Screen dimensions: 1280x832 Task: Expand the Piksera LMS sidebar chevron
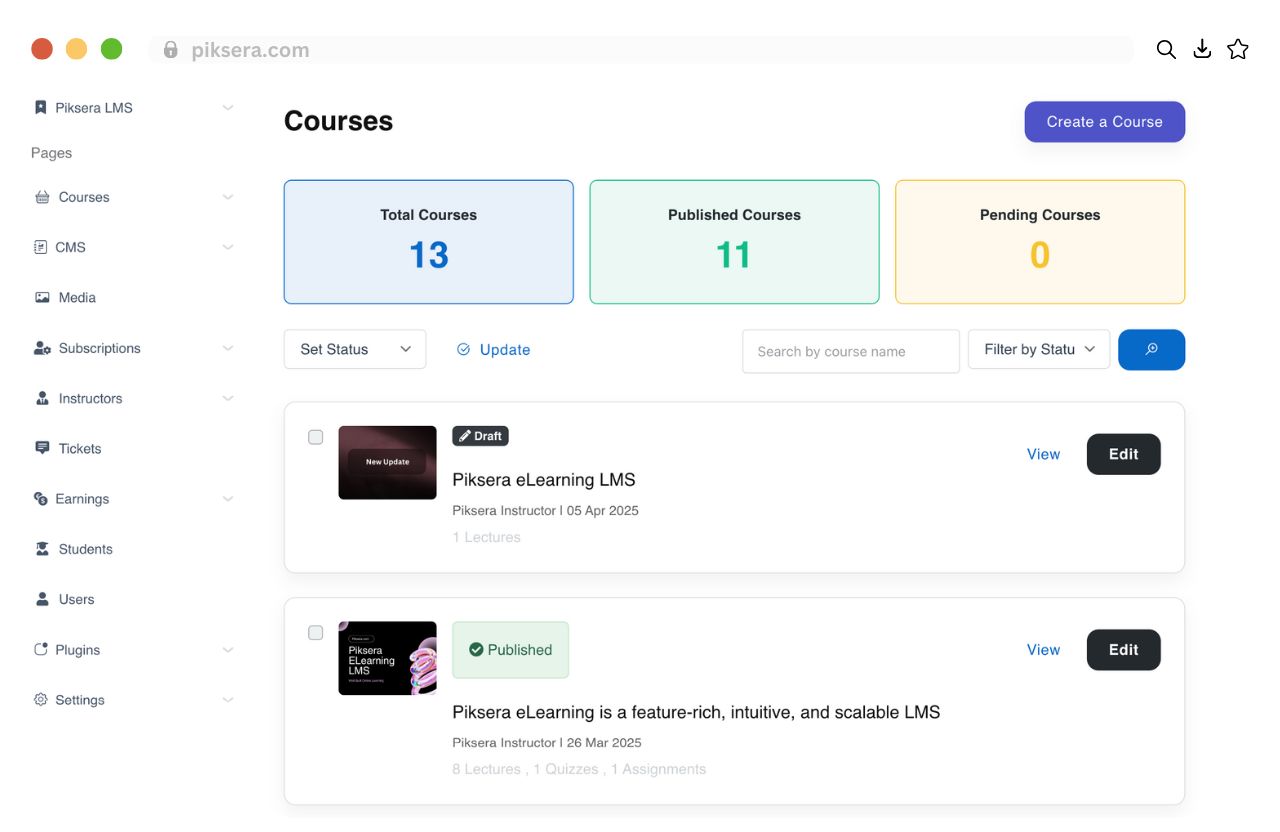(228, 108)
